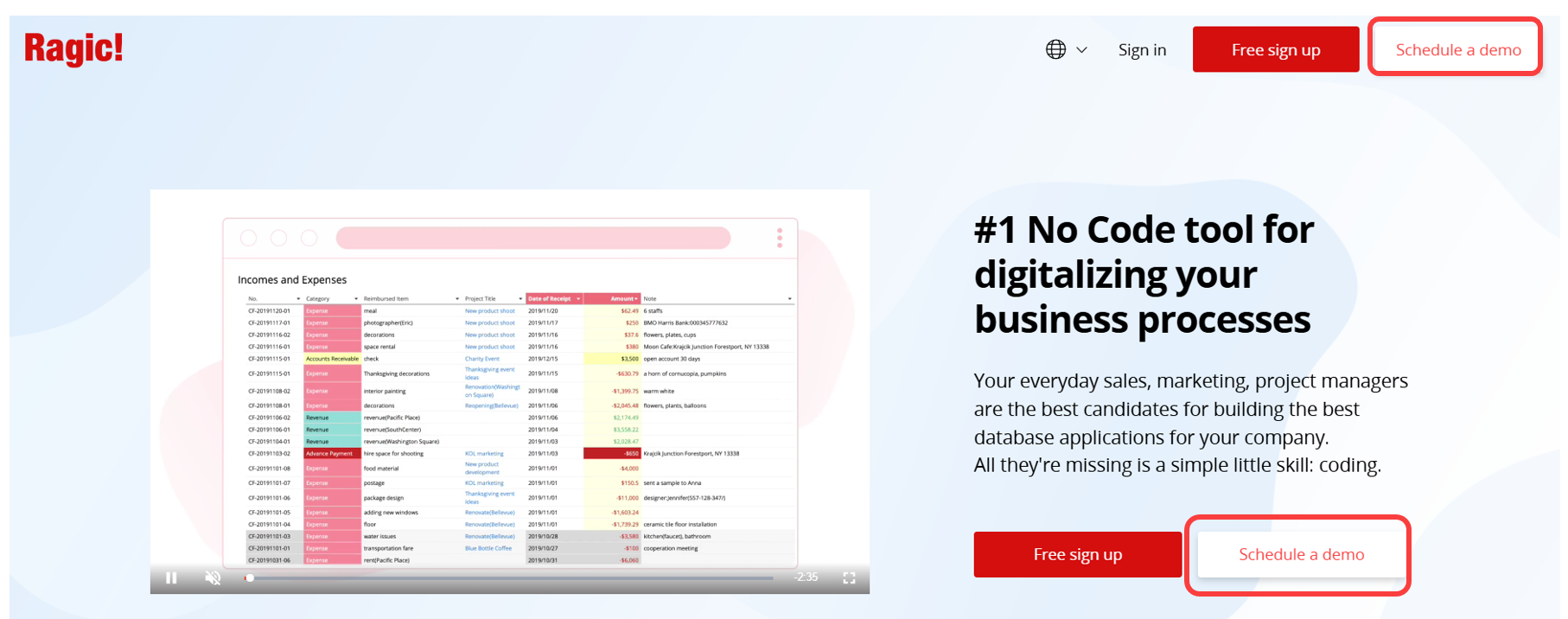Switch the video to fullscreen
This screenshot has height=619, width=1568.
[849, 578]
